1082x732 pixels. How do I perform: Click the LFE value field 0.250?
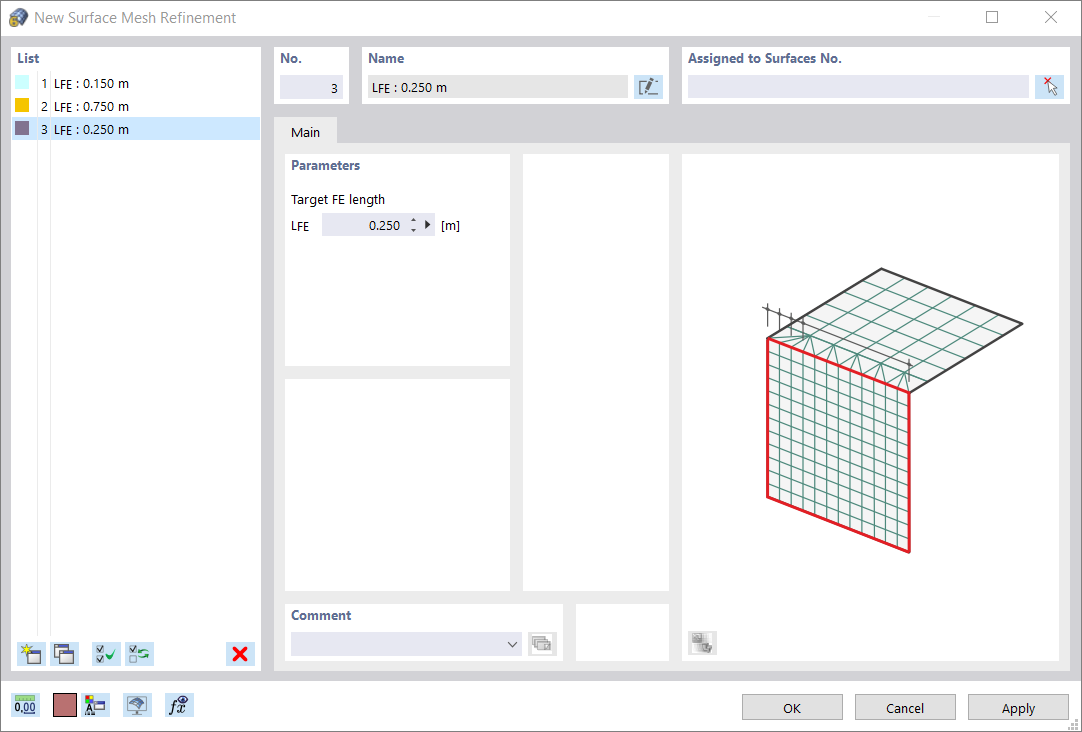pos(364,225)
